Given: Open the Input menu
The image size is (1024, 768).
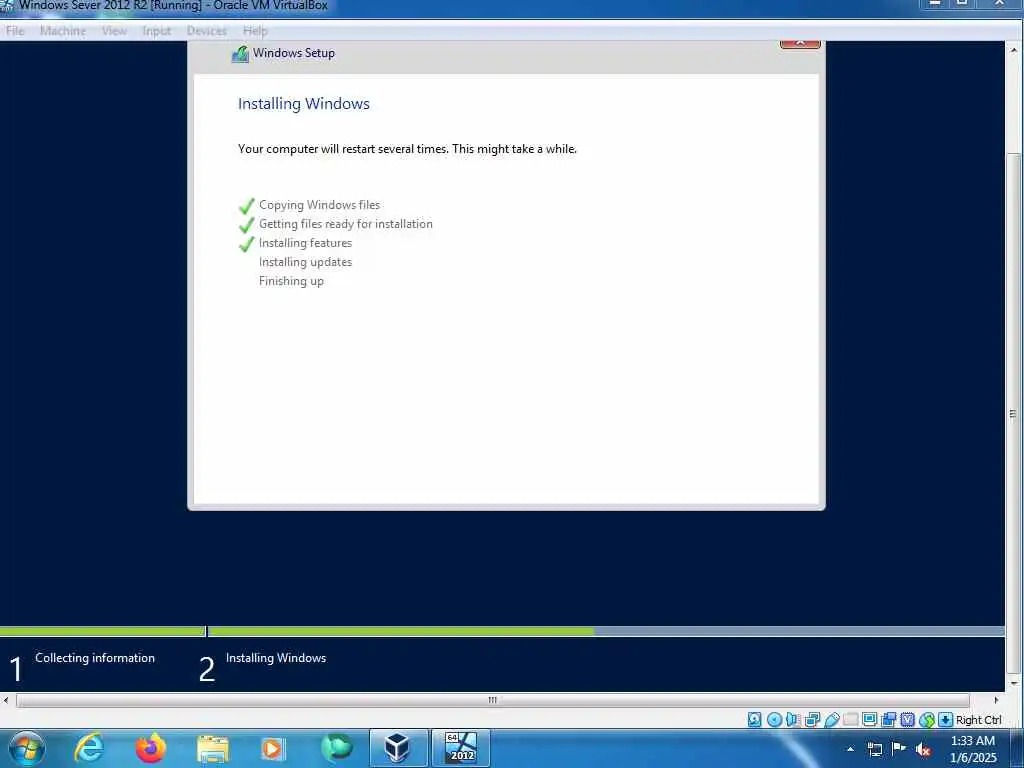Looking at the screenshot, I should 157,31.
